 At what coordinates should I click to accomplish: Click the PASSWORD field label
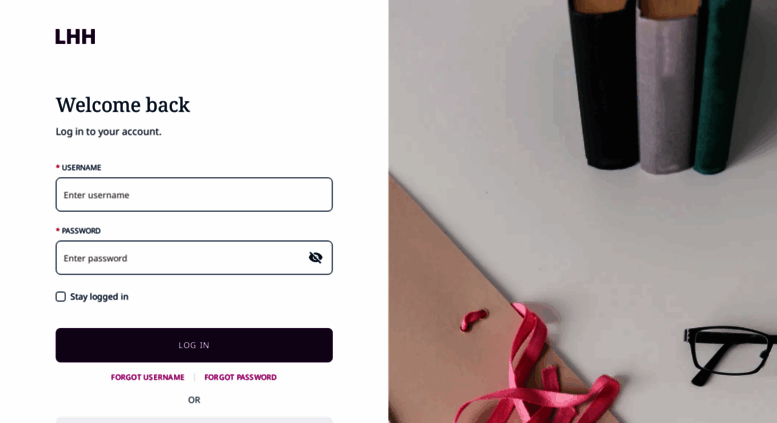click(x=81, y=231)
